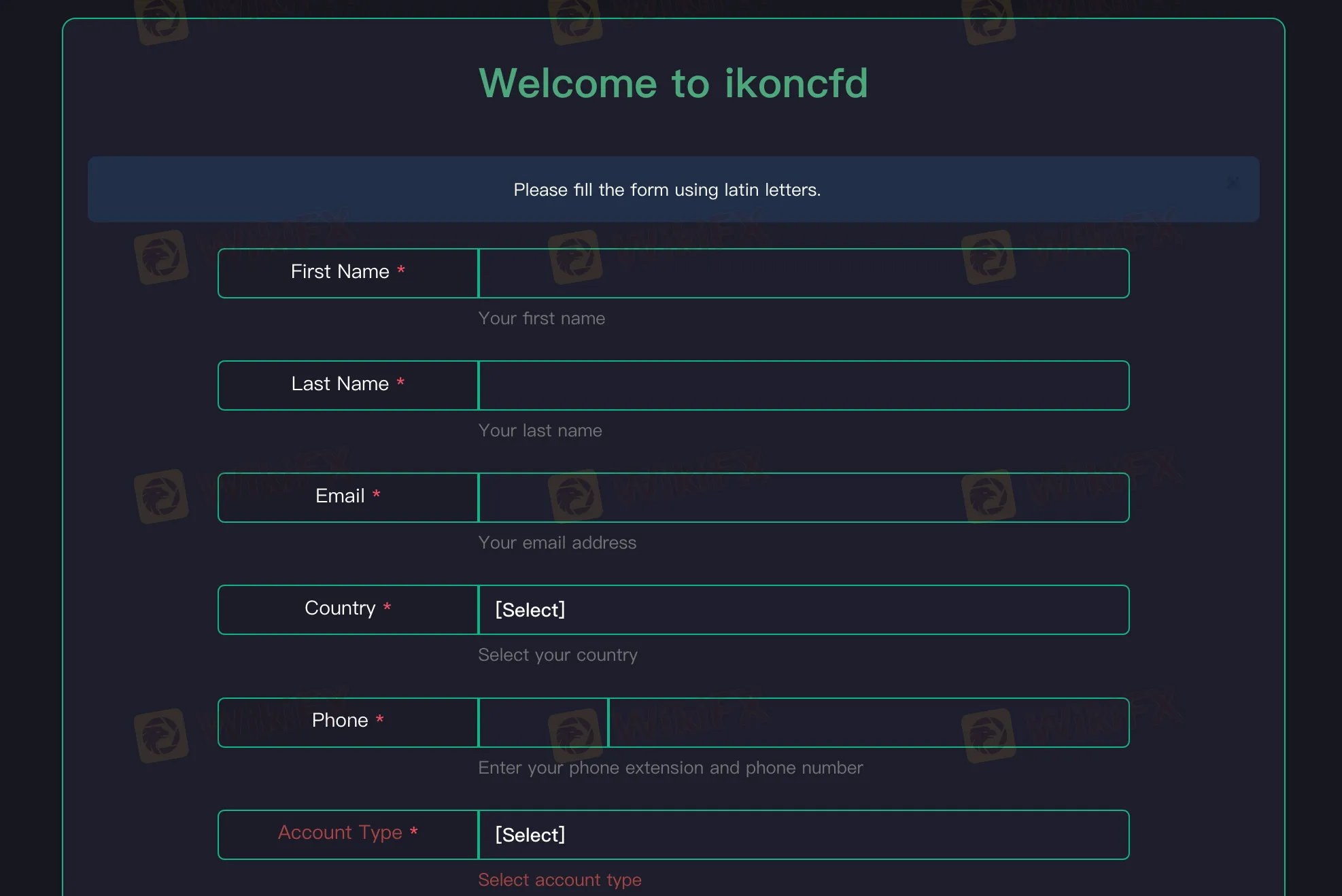Image resolution: width=1342 pixels, height=896 pixels.
Task: Click the Last Name field label
Action: pyautogui.click(x=340, y=384)
